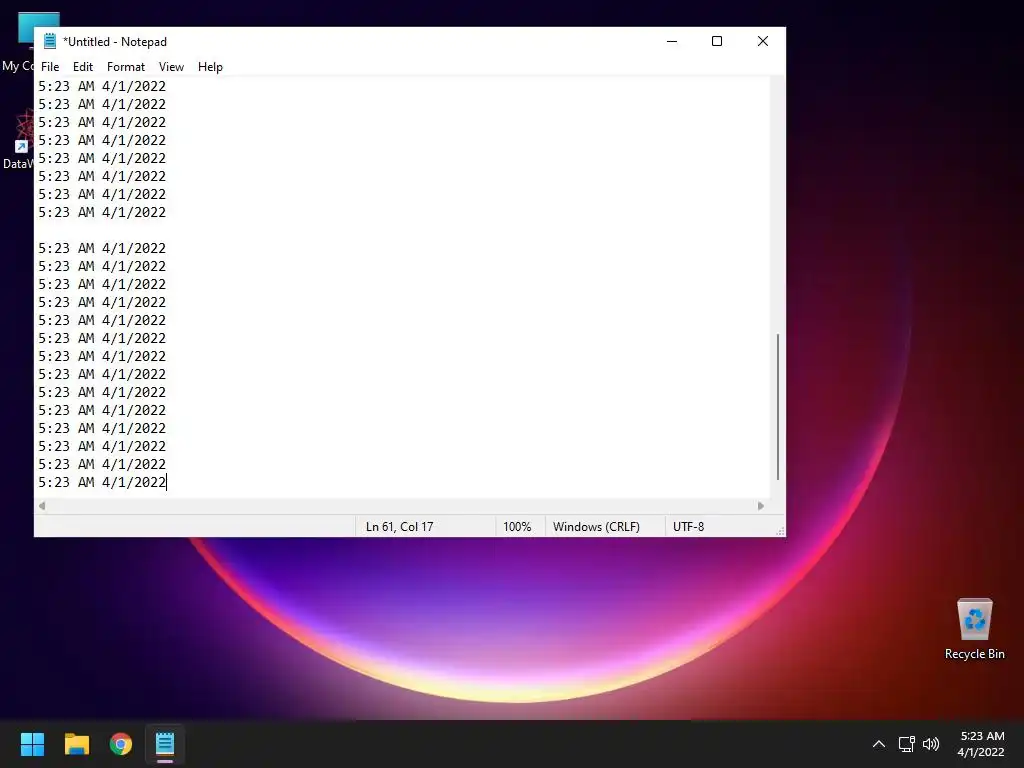Open File Explorer from the taskbar
This screenshot has height=768, width=1024.
[x=76, y=744]
